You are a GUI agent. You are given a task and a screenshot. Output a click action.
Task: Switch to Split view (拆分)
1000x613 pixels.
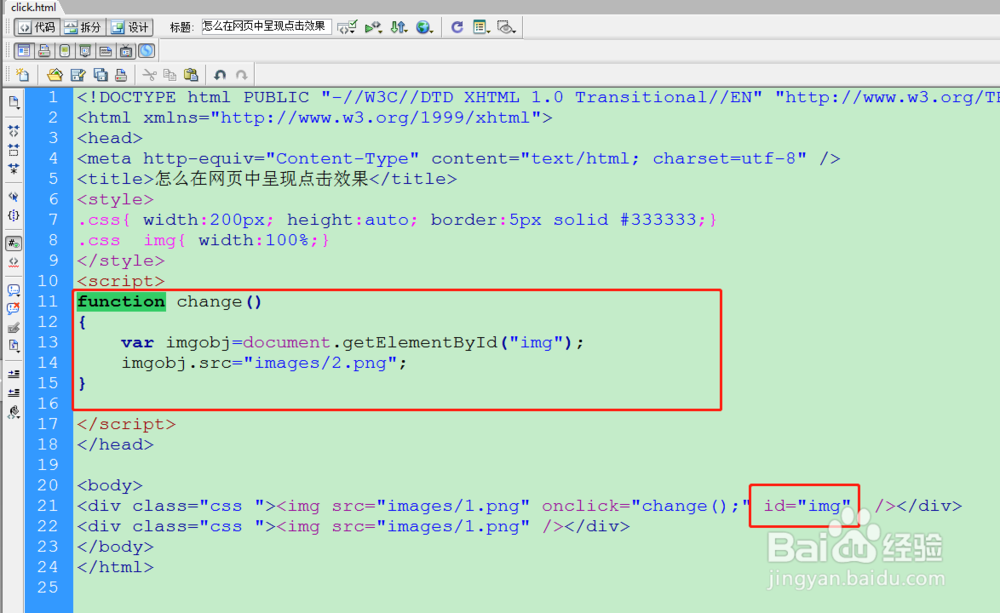click(84, 27)
